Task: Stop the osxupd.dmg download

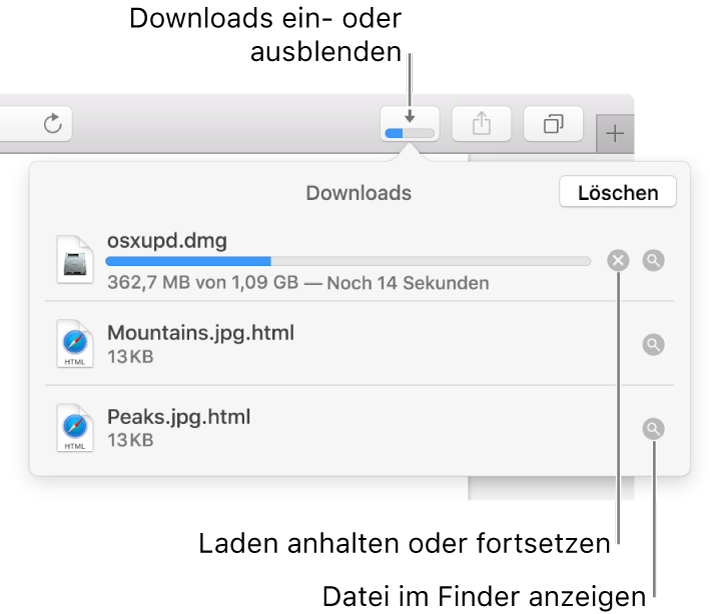Action: [x=618, y=260]
